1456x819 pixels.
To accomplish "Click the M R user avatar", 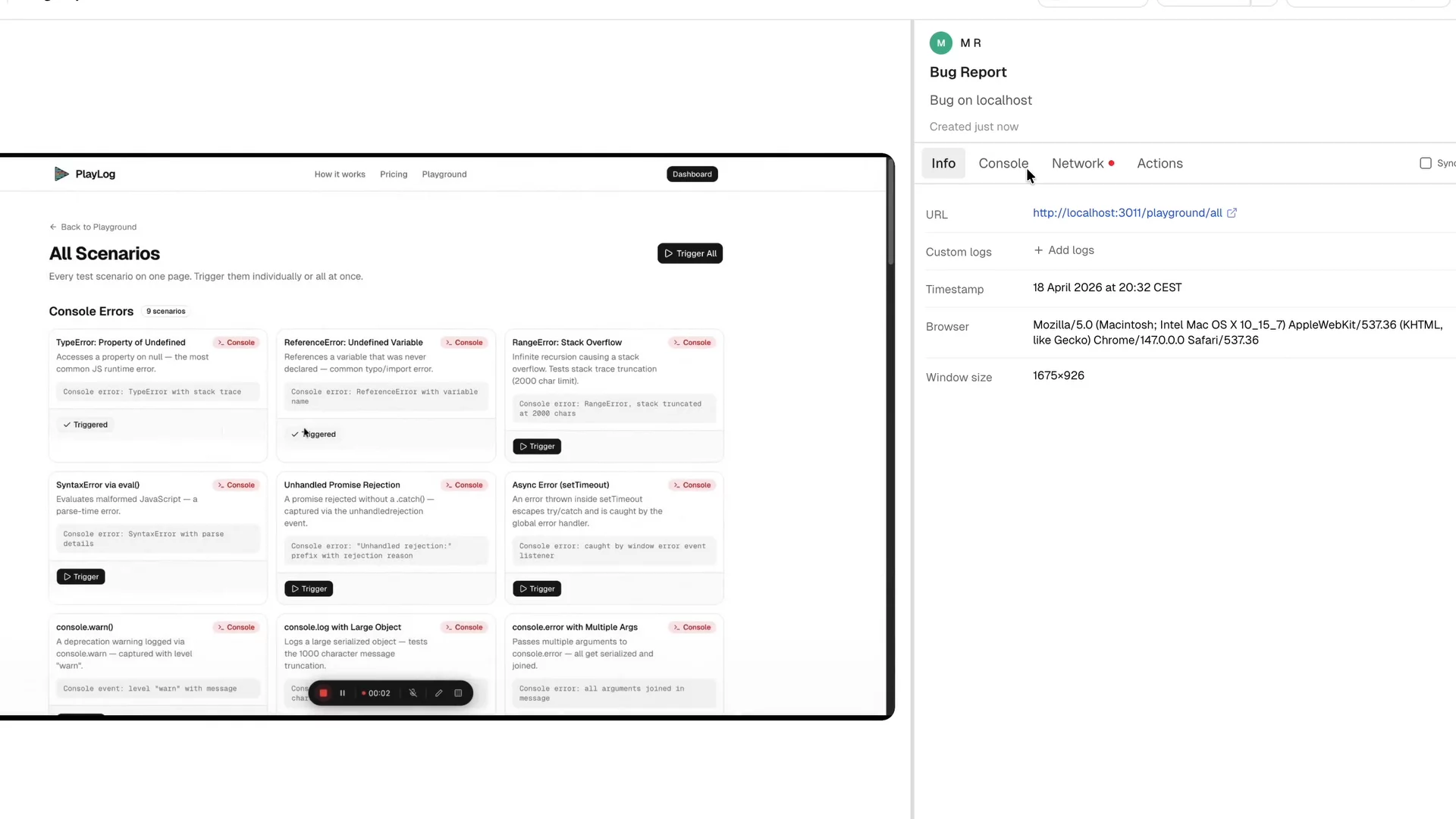I will click(941, 43).
